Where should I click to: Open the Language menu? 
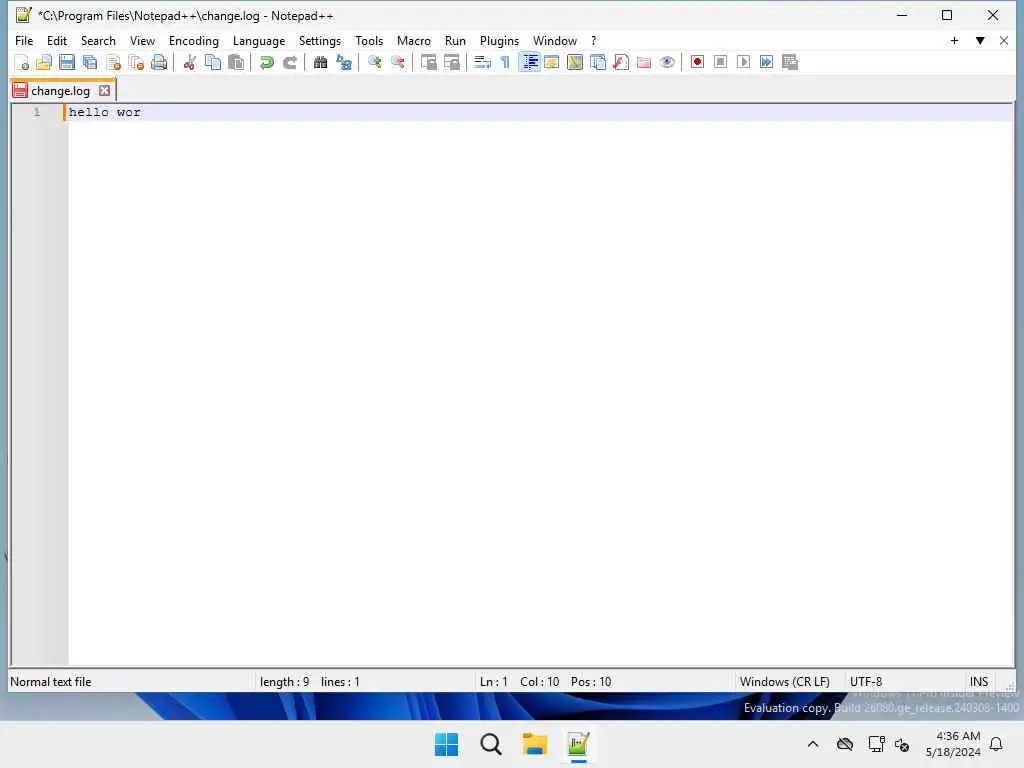pyautogui.click(x=259, y=40)
